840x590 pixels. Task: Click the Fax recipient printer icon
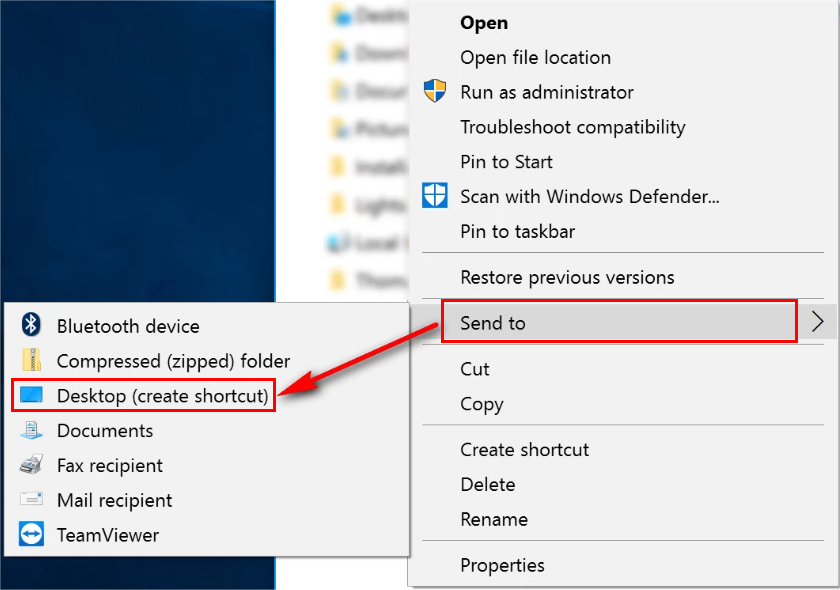pyautogui.click(x=31, y=465)
